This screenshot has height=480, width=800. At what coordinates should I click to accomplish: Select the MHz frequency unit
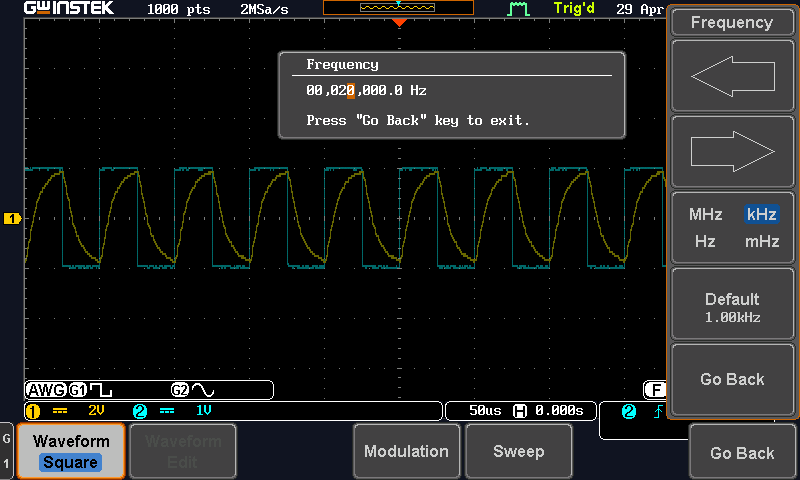click(x=705, y=215)
